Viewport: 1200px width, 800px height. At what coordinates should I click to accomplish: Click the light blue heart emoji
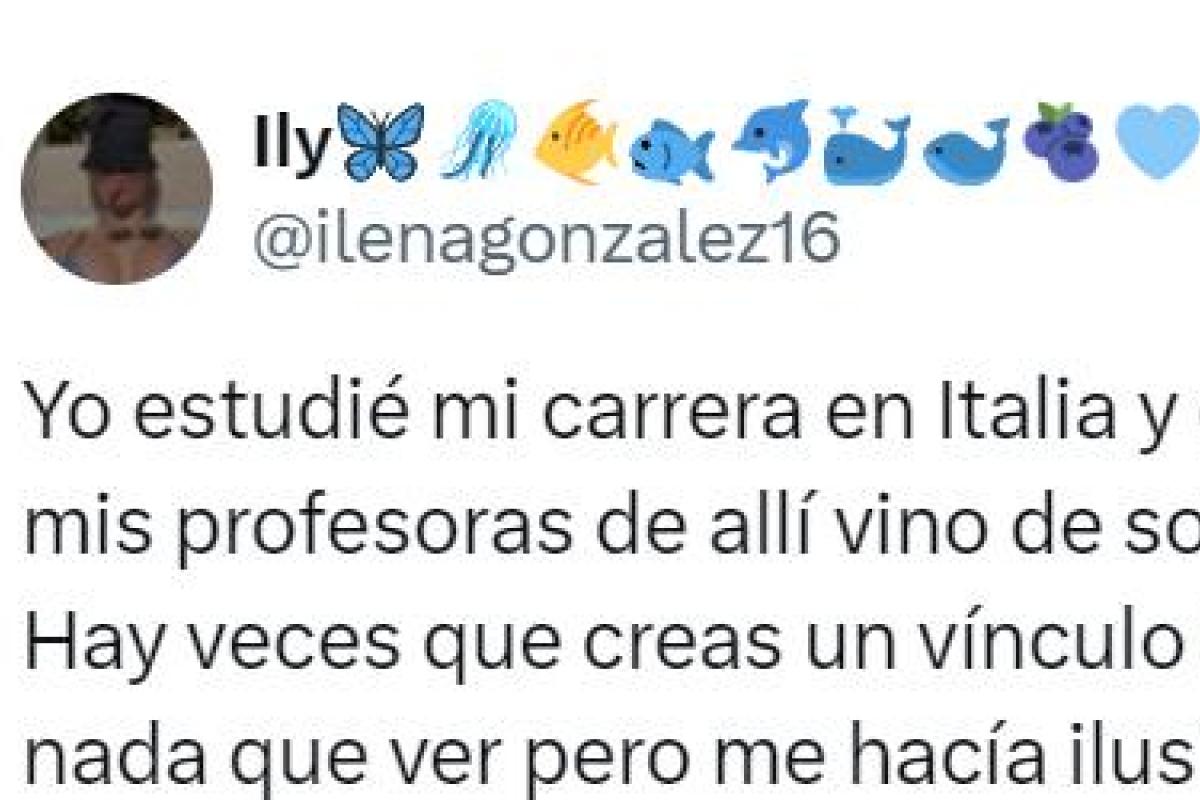(1157, 145)
